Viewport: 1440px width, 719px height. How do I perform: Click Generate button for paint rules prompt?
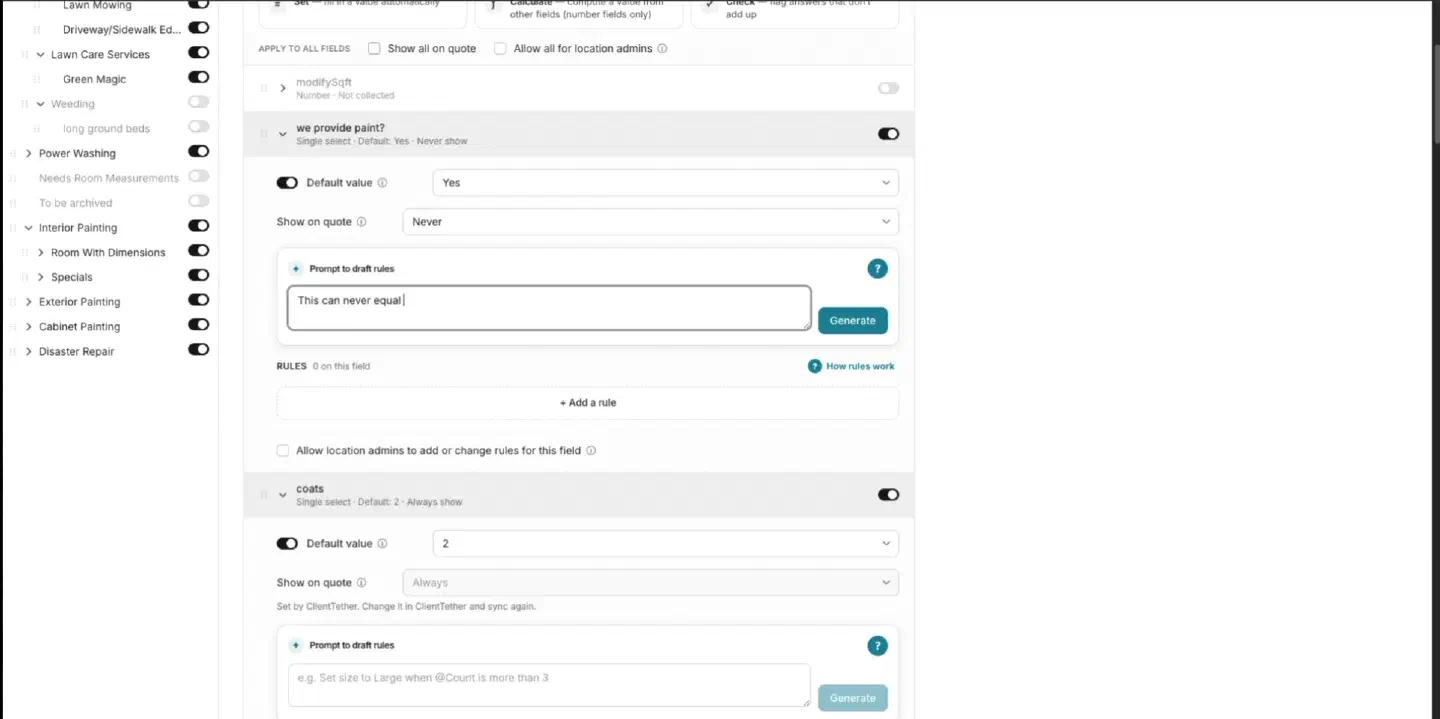coord(853,320)
